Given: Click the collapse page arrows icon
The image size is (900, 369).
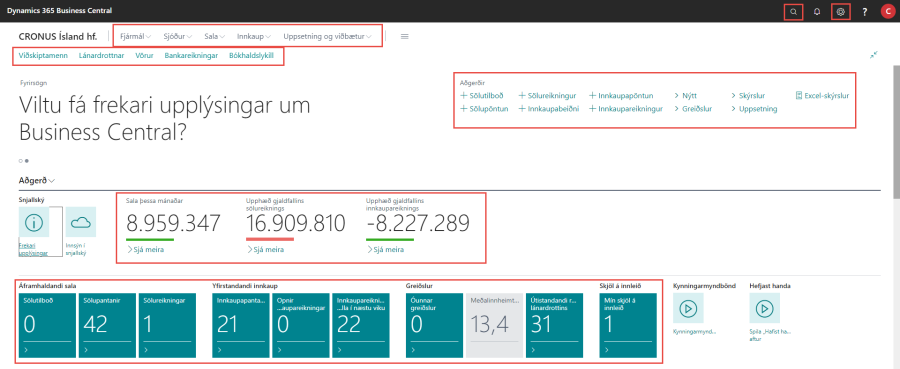Looking at the screenshot, I should tap(874, 55).
